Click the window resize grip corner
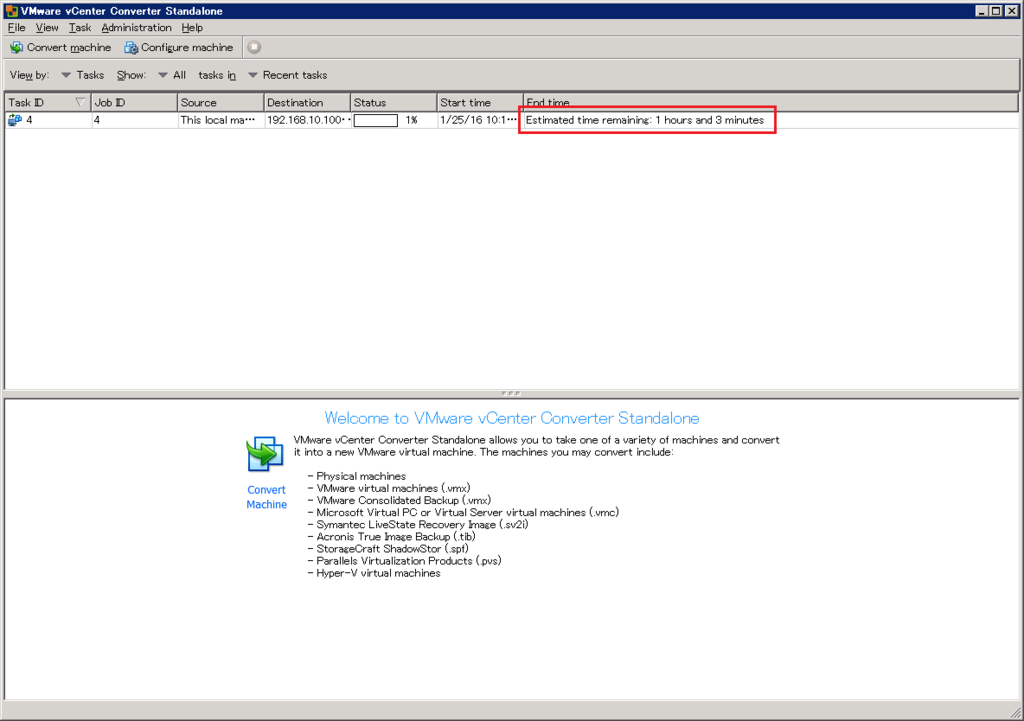1024x721 pixels. point(1016,713)
